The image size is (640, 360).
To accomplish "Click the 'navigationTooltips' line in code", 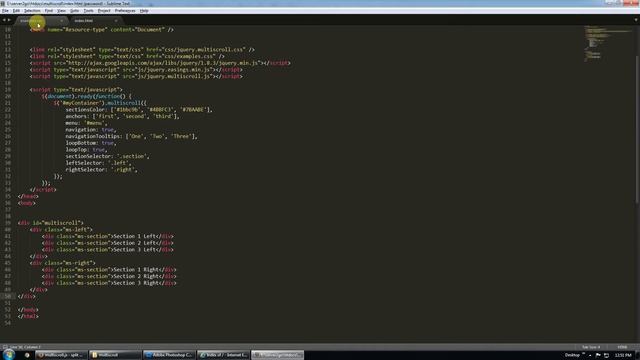I will (x=131, y=136).
